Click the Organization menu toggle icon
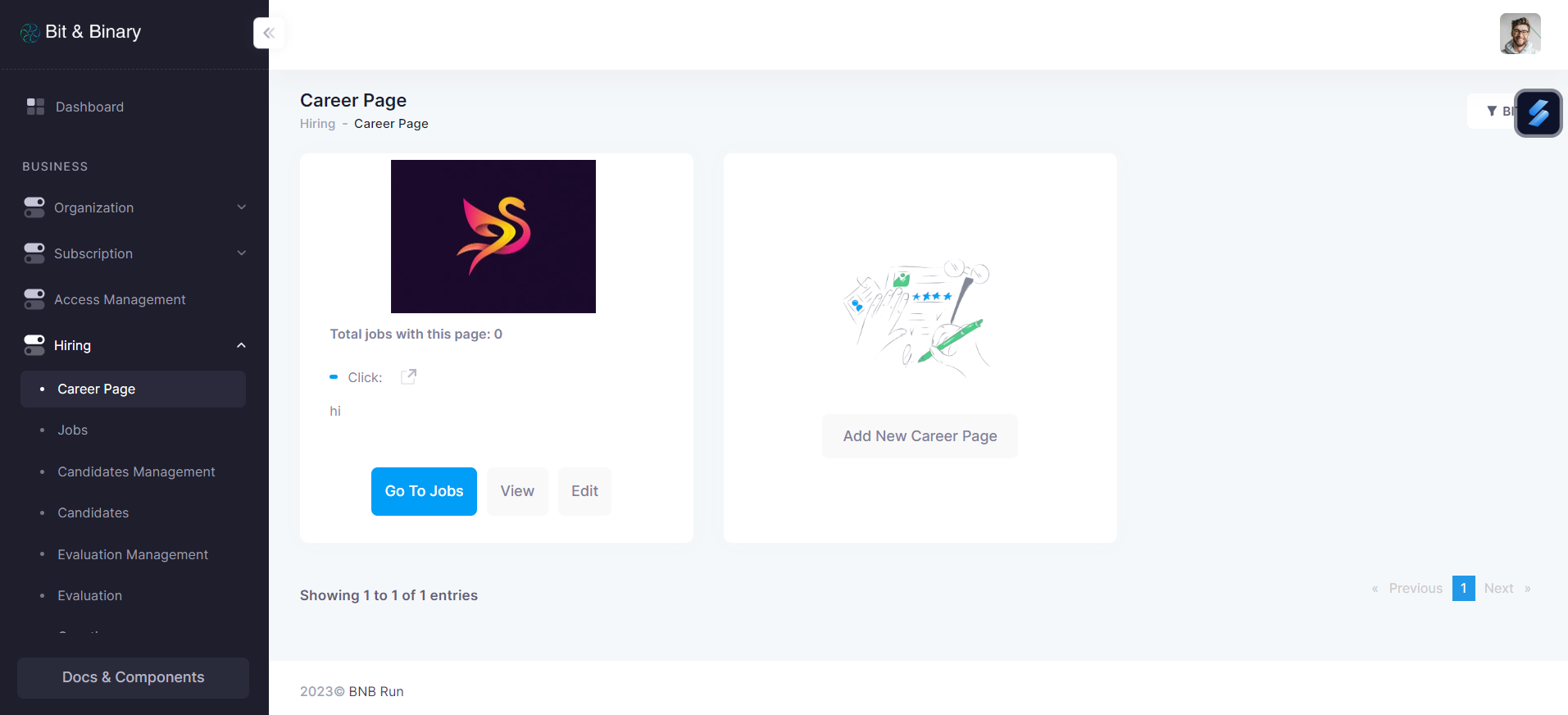This screenshot has width=1568, height=715. [34, 207]
